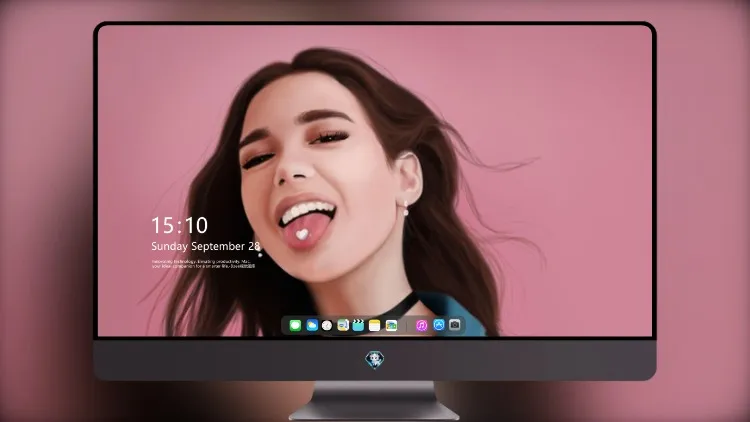The image size is (750, 422).
Task: Open the Weather app in the dock
Action: (x=312, y=325)
